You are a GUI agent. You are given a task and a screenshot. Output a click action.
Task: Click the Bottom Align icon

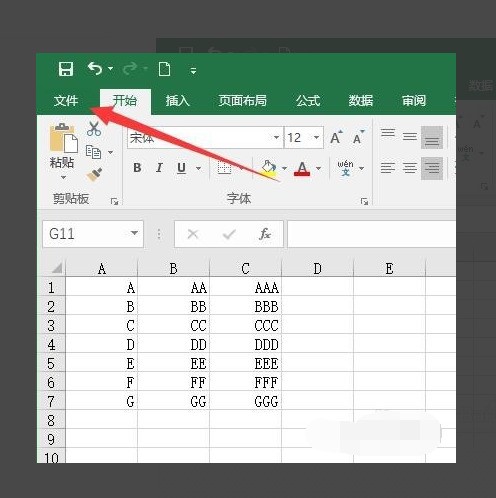[432, 137]
